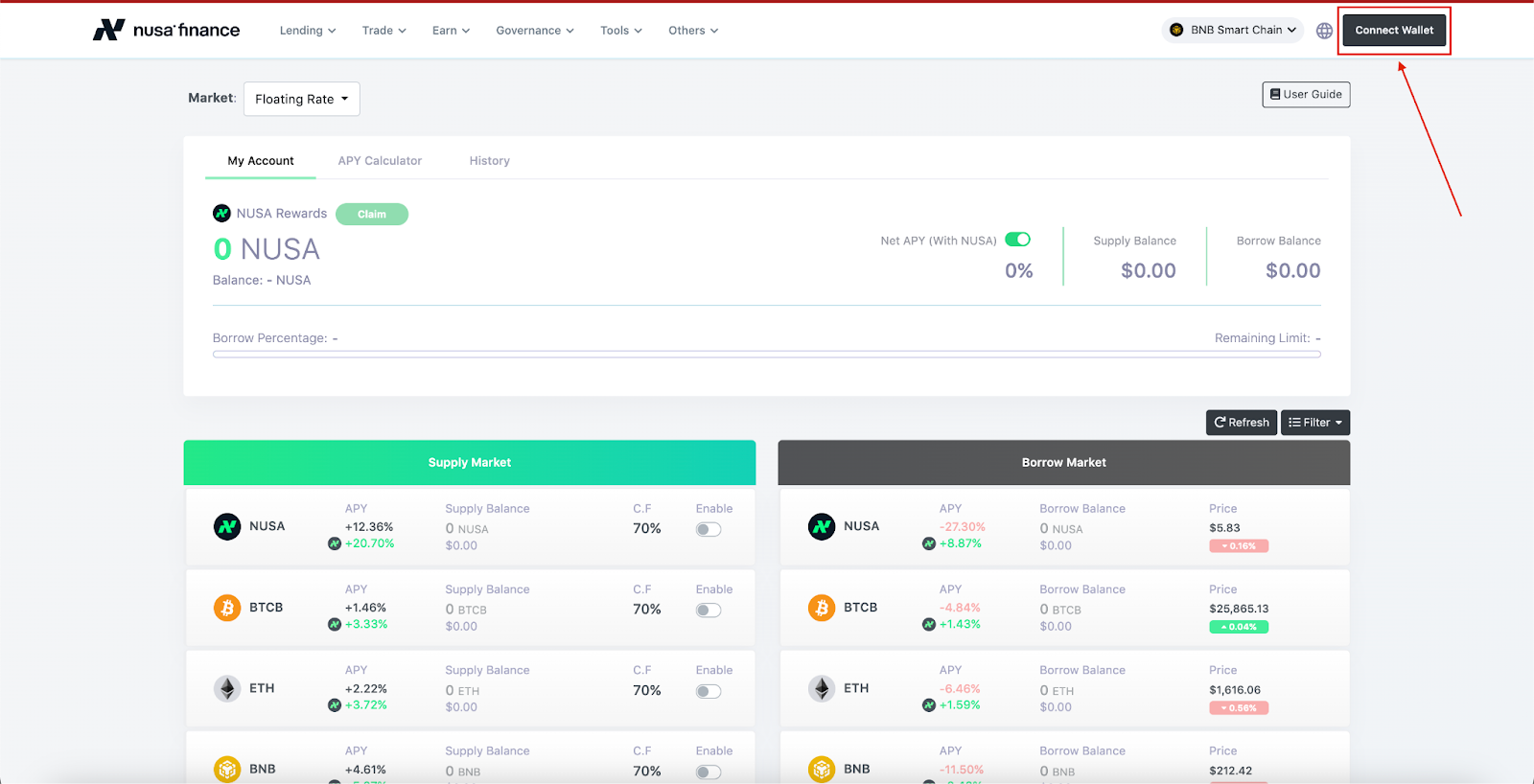This screenshot has height=784, width=1534.
Task: Click reward icon beside +8.87% borrow APY
Action: (x=929, y=543)
